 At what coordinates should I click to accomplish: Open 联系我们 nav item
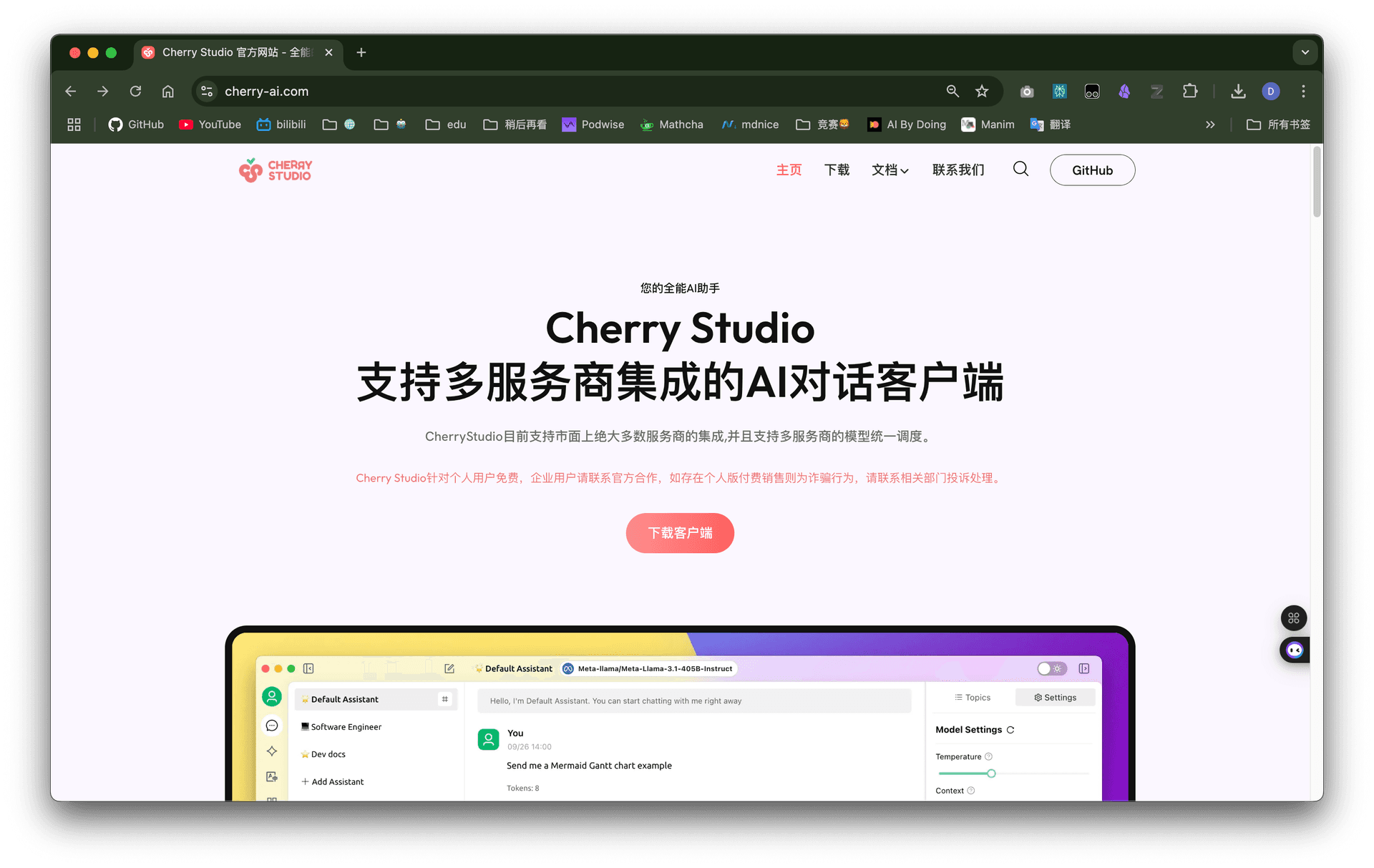[958, 170]
